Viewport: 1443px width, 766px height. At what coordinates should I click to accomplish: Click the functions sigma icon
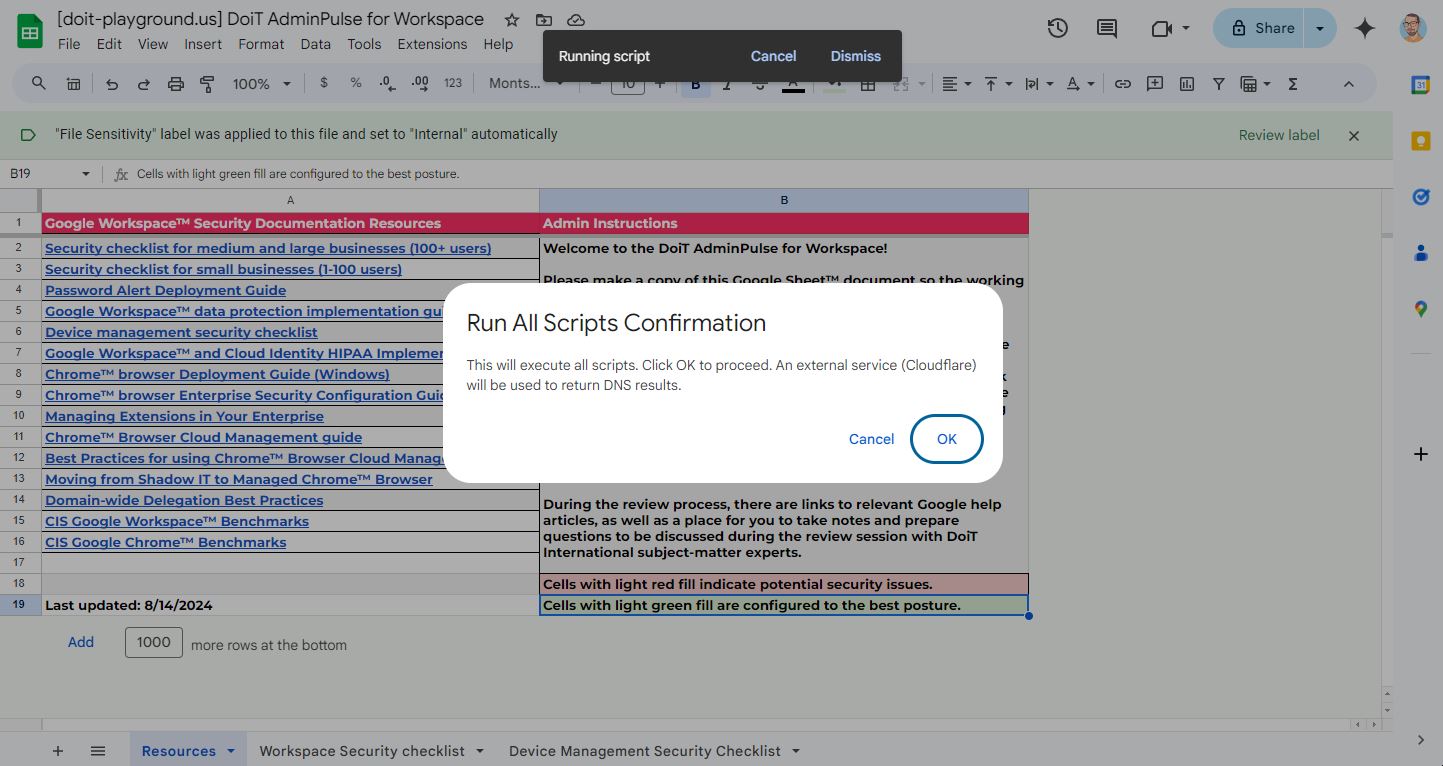(x=1293, y=84)
